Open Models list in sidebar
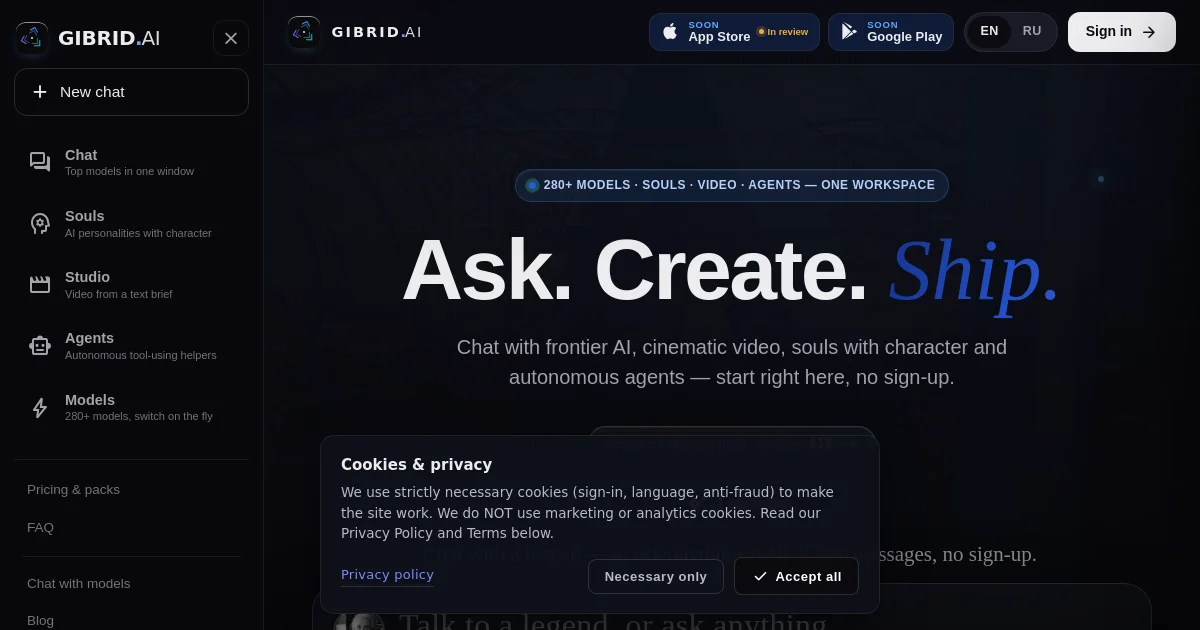 tap(131, 407)
